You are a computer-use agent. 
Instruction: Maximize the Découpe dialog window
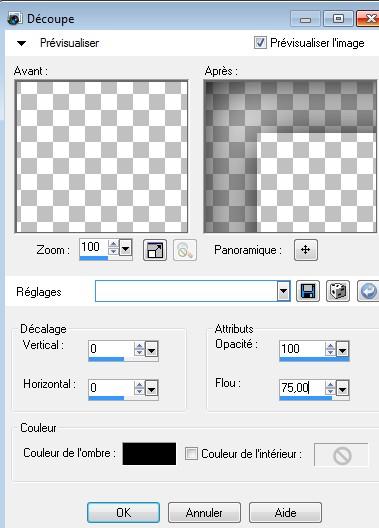point(338,19)
